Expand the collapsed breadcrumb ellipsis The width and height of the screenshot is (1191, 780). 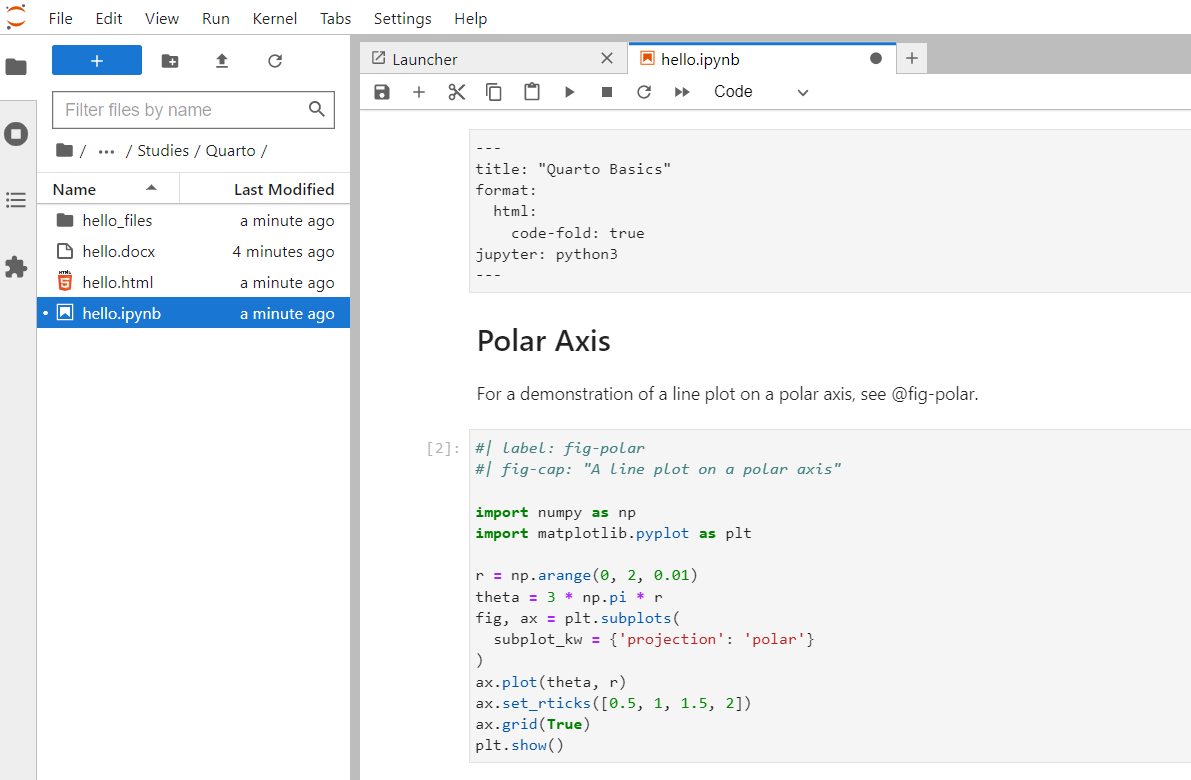click(107, 151)
